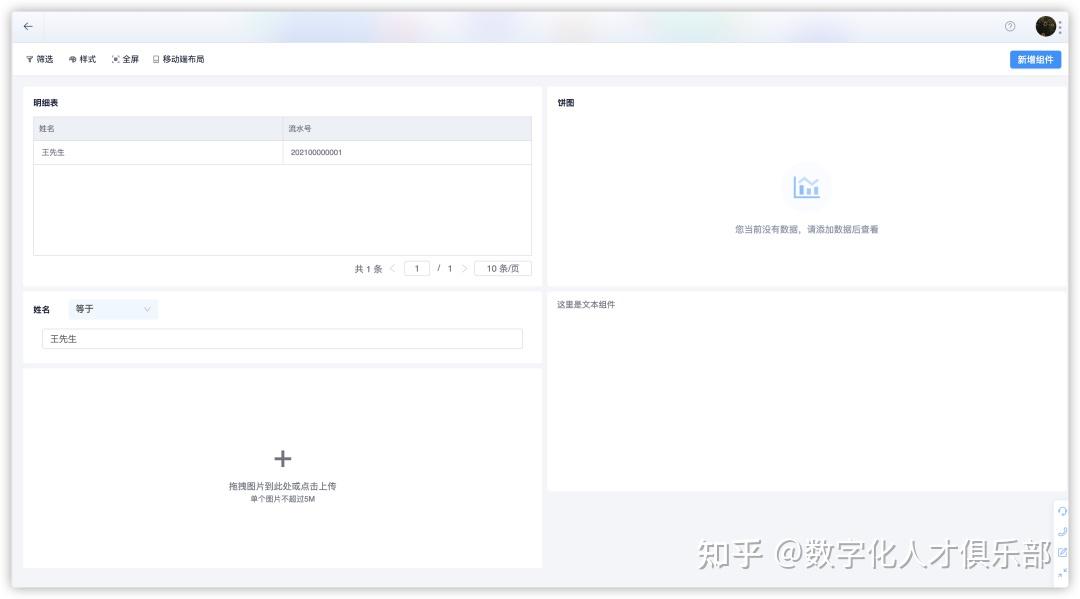Click the 新增组件 button
This screenshot has height=599, width=1080.
click(x=1035, y=60)
